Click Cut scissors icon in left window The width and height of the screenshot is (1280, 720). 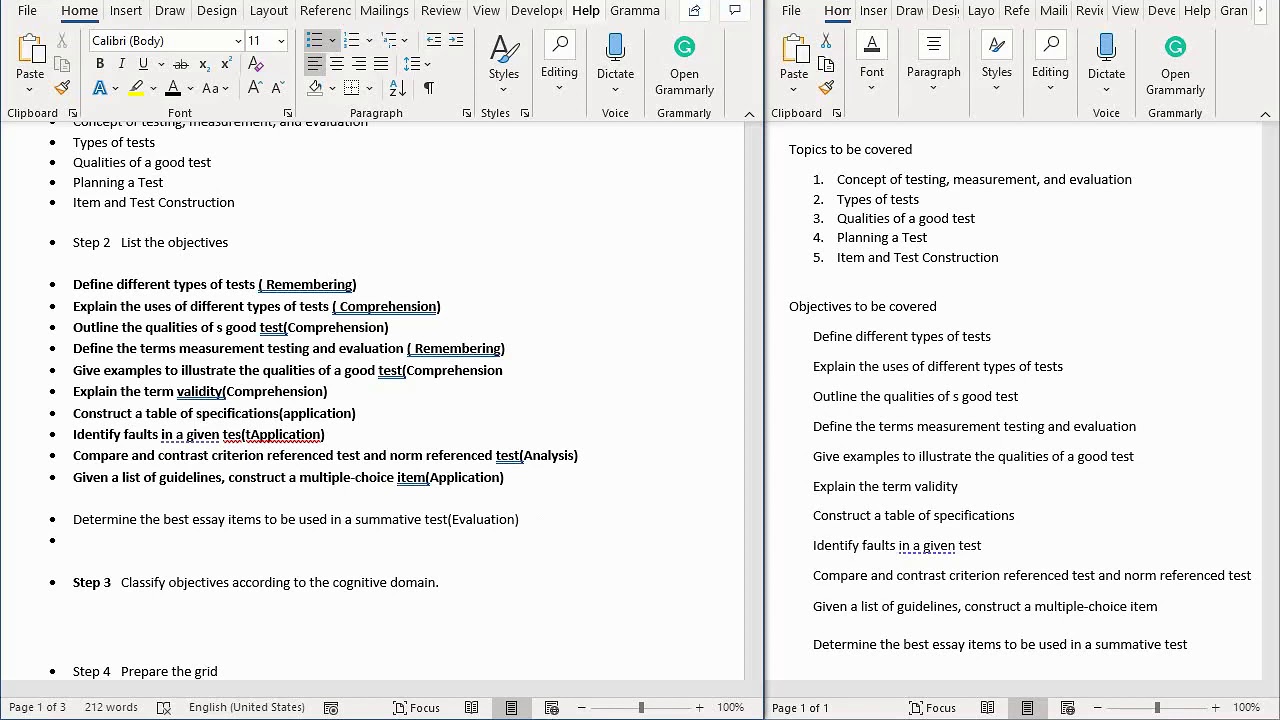coord(62,41)
